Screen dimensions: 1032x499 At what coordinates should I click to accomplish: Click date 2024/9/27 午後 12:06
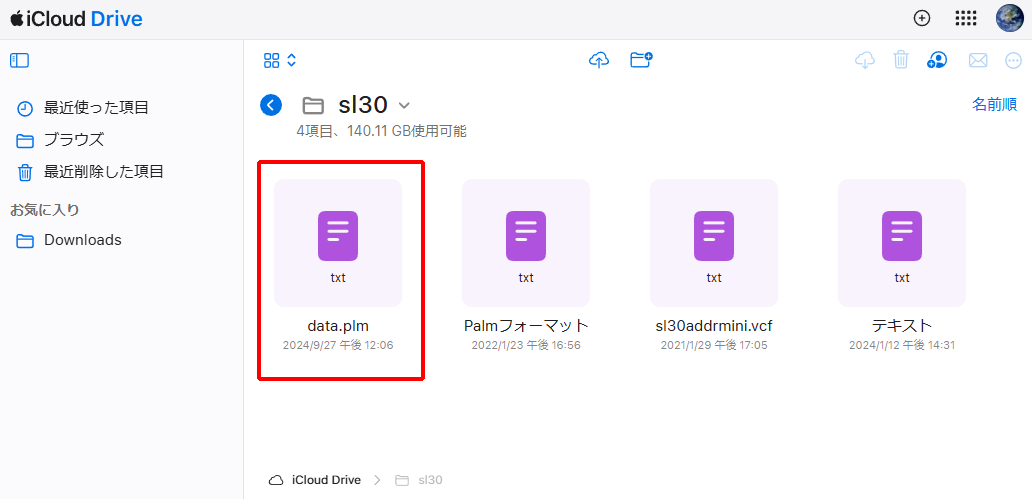pos(338,345)
